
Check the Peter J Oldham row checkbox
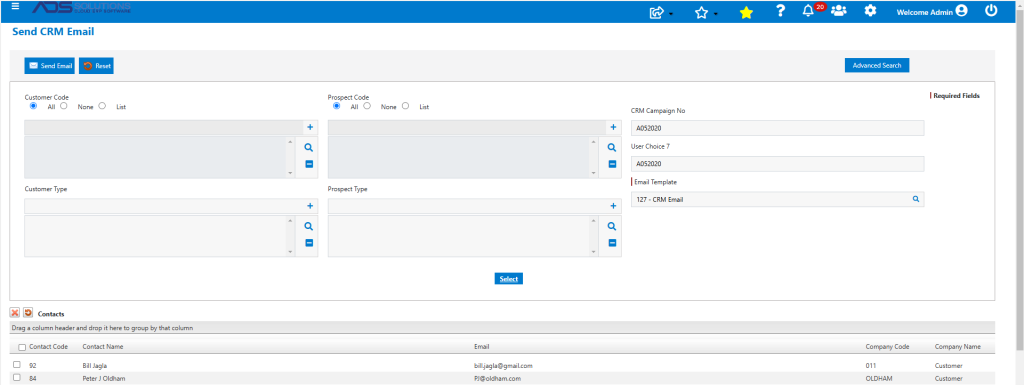tap(17, 378)
